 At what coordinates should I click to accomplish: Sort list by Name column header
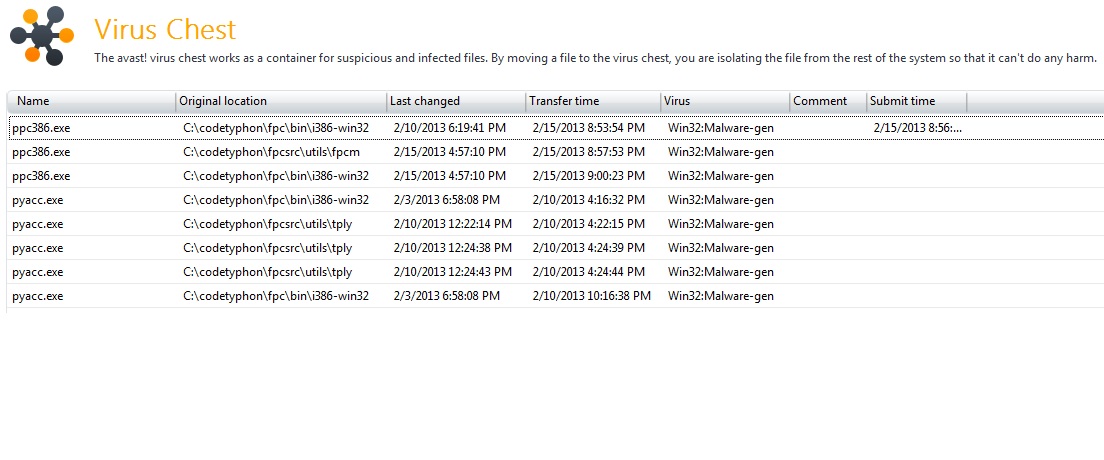[x=92, y=101]
